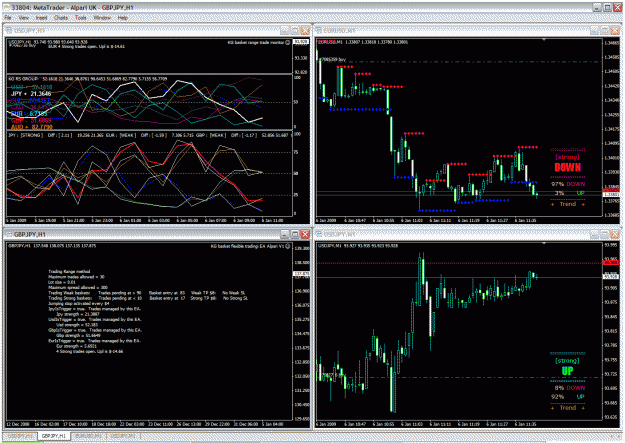The height and width of the screenshot is (443, 625).
Task: Close the EURUSD,M1 chart window
Action: (615, 31)
